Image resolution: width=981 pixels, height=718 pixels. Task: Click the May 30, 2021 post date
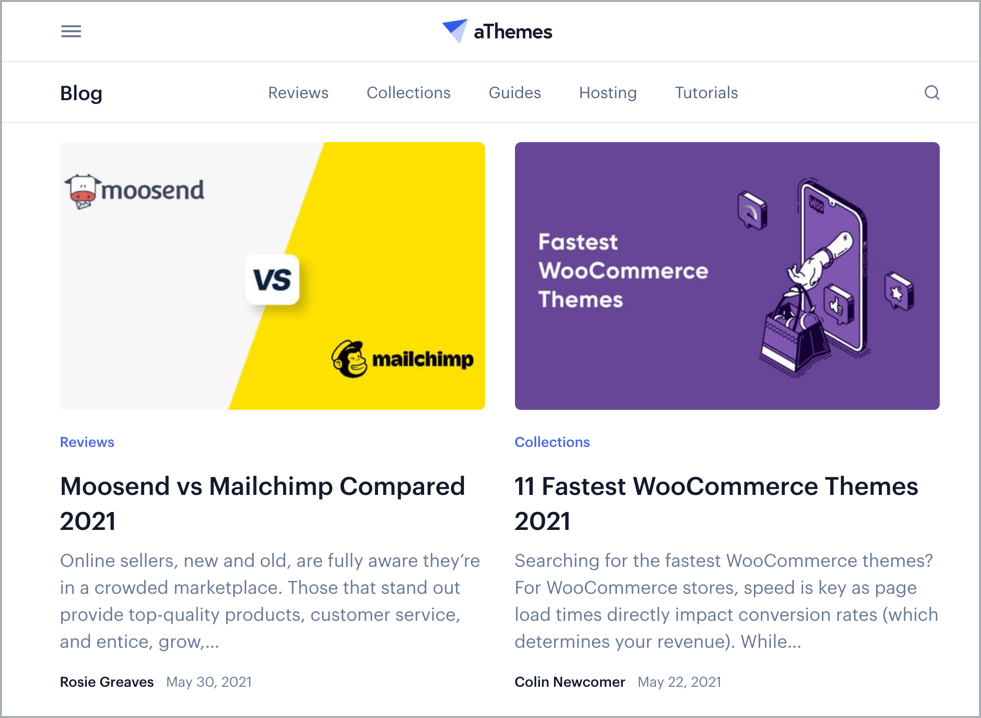(209, 682)
